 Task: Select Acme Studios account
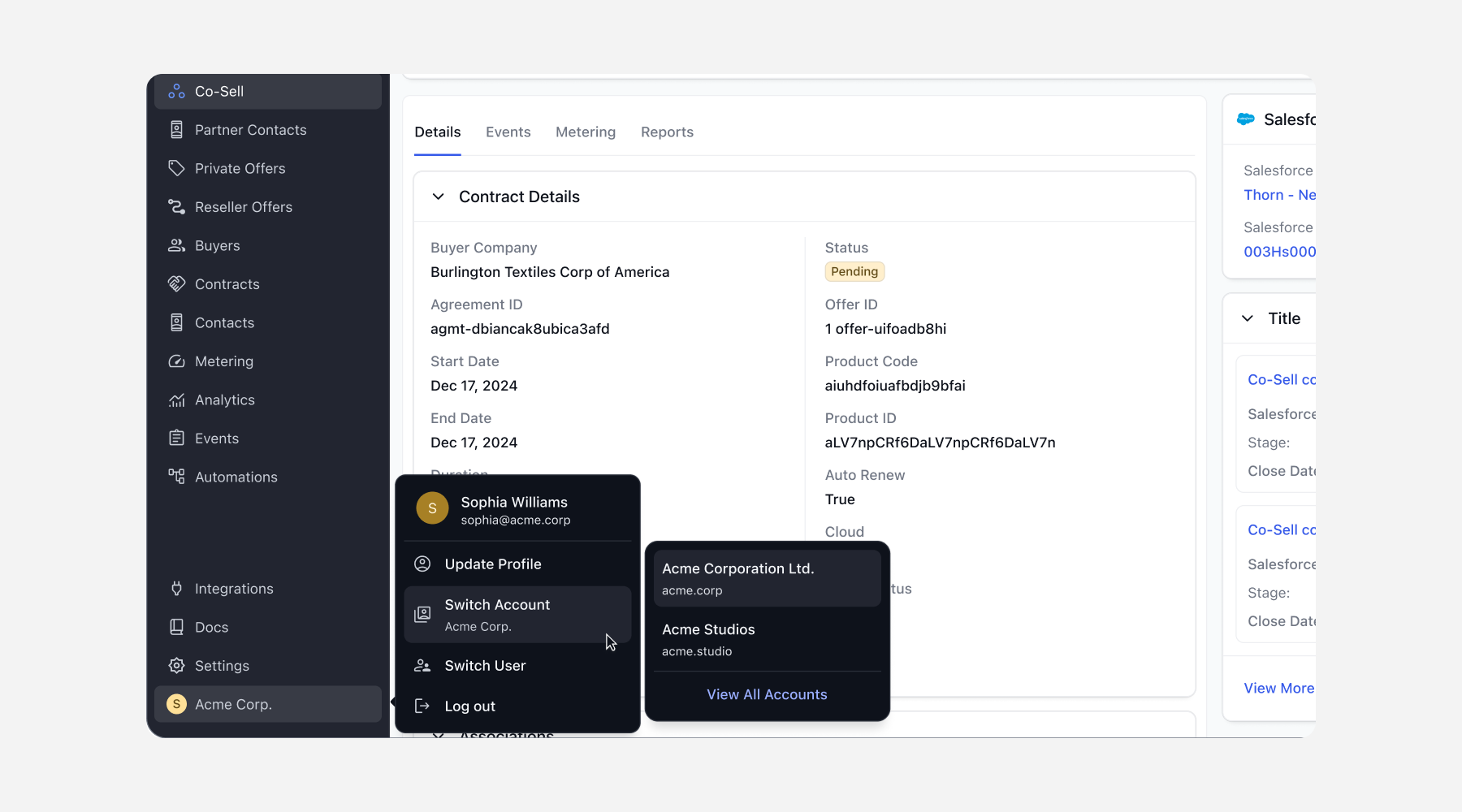pos(768,639)
